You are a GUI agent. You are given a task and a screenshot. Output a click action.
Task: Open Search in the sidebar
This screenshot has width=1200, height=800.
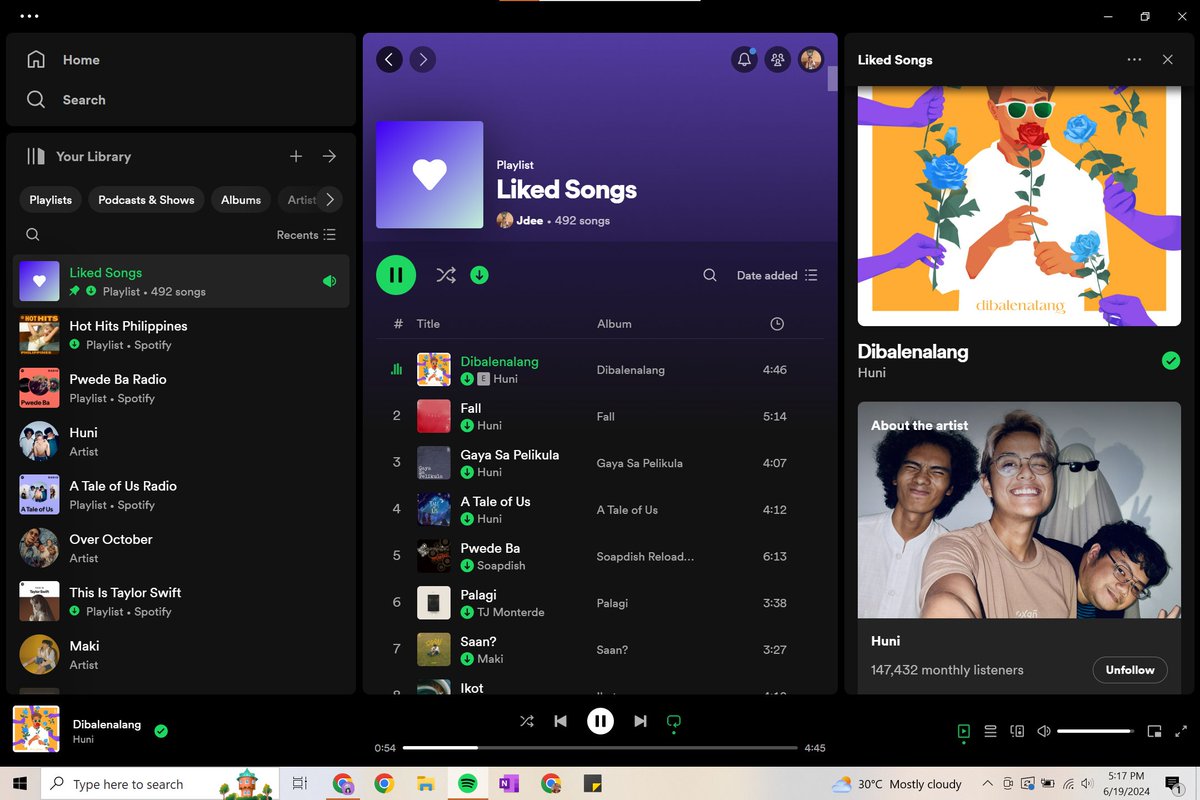click(66, 100)
